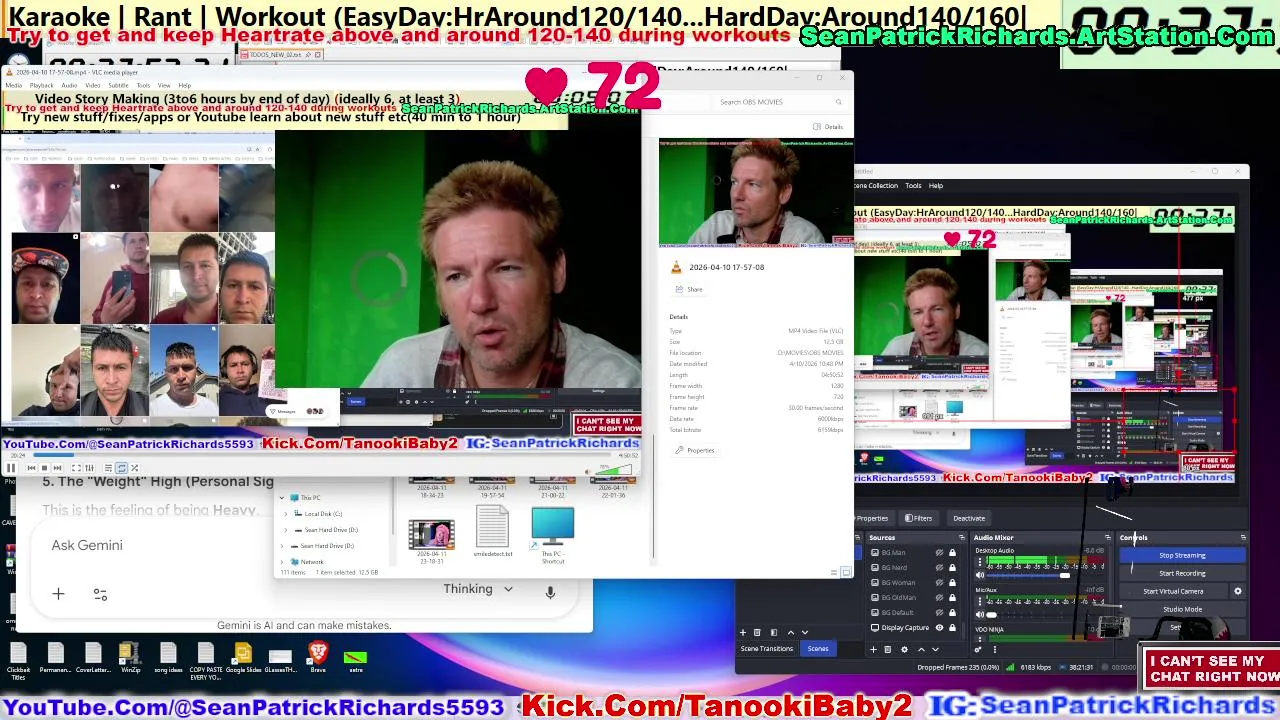Open the OBS source Filters button

918,518
